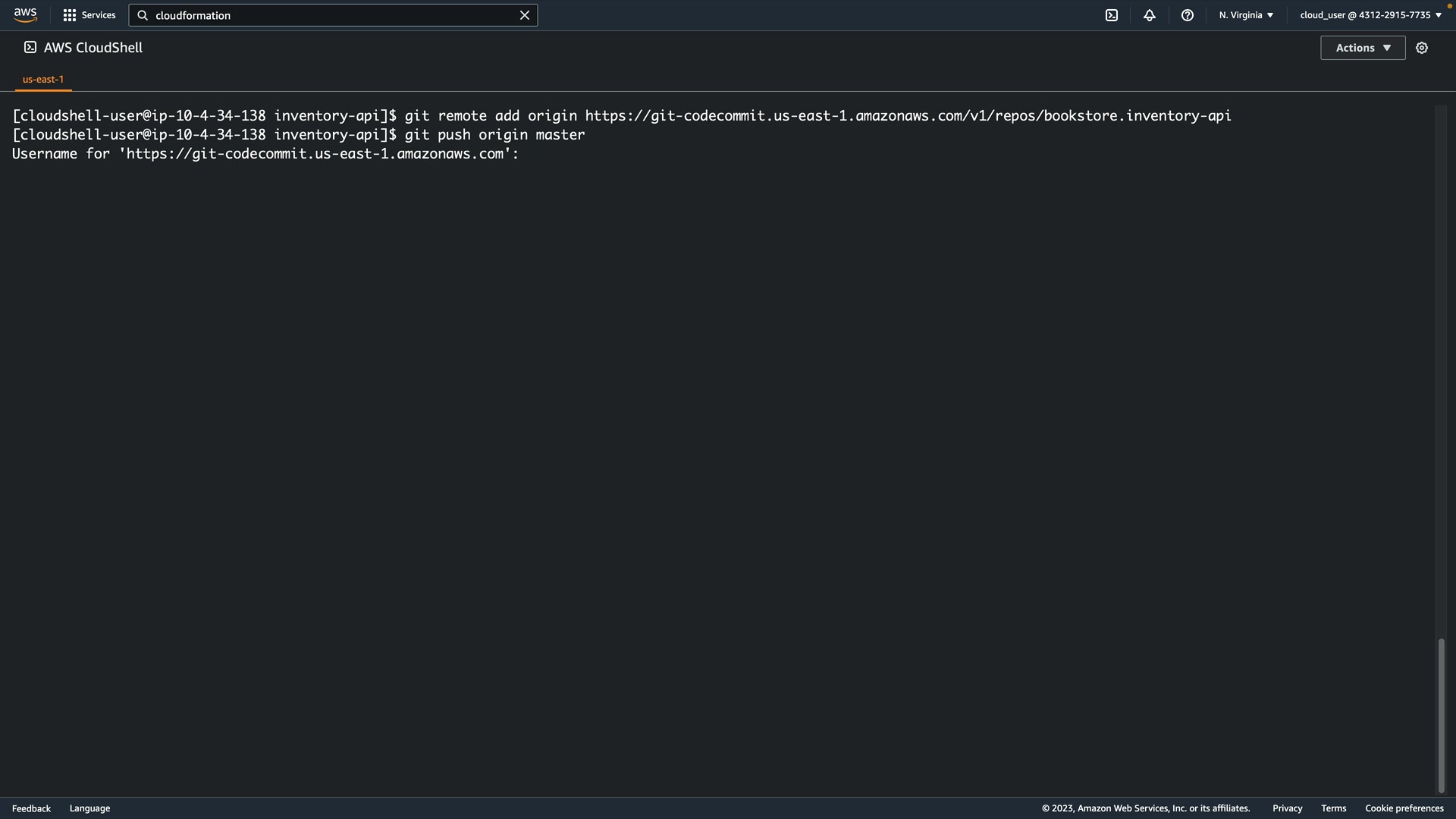Open the Privacy link
Screen dimensions: 1456x819
click(1287, 808)
